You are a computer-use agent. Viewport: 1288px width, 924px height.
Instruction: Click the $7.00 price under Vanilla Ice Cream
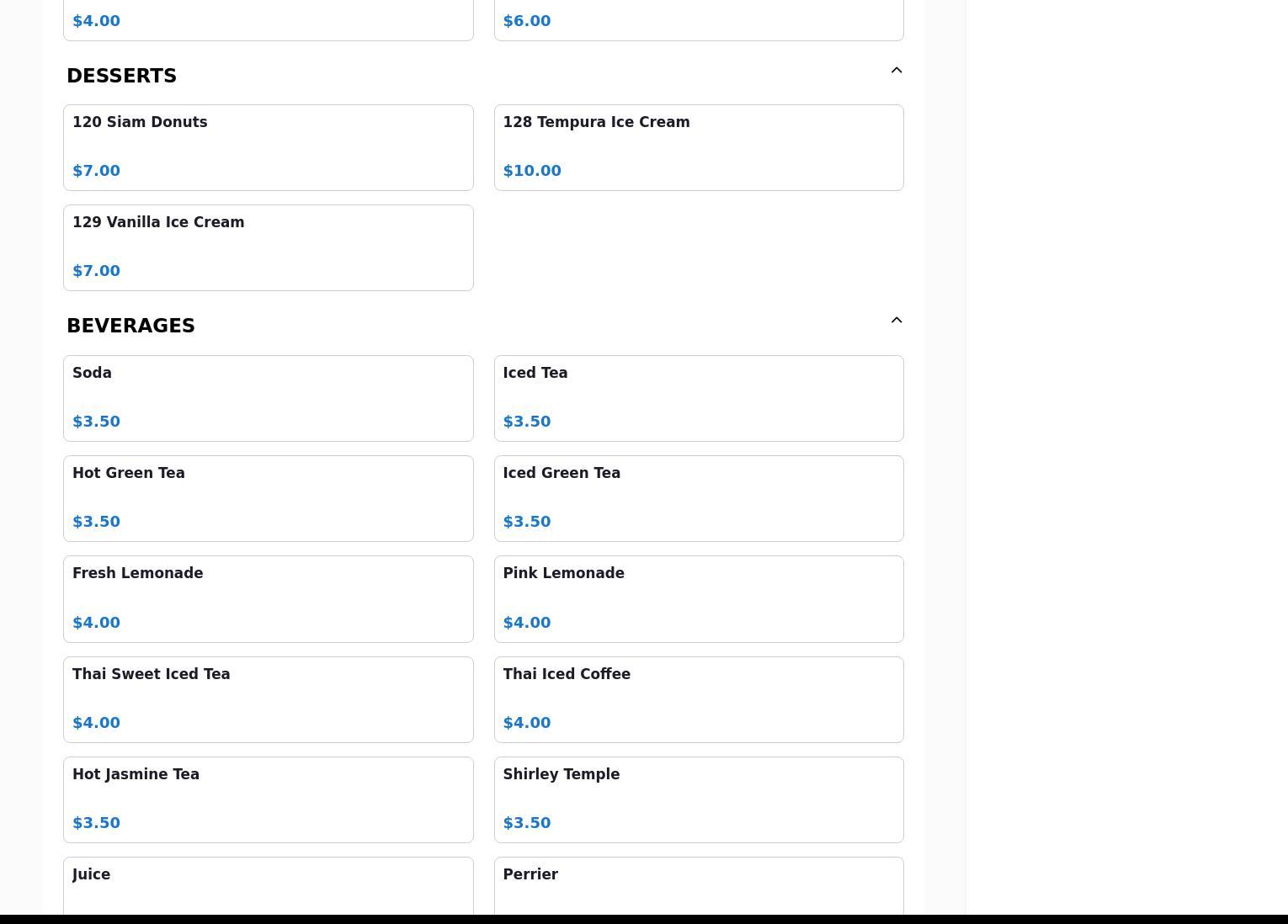tap(96, 271)
